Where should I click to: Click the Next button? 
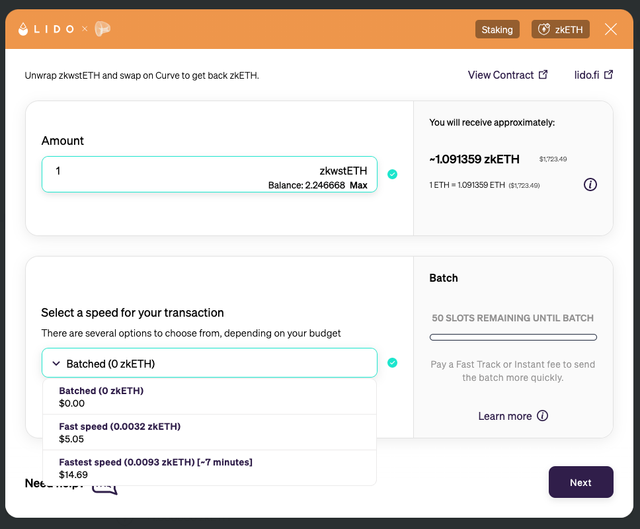[581, 482]
